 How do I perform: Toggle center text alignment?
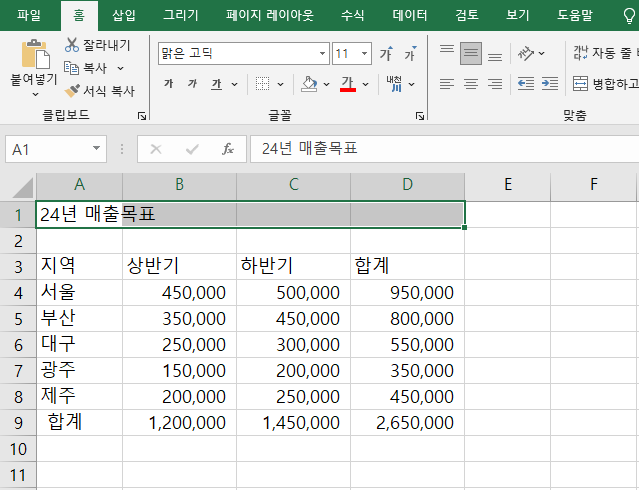[x=471, y=84]
